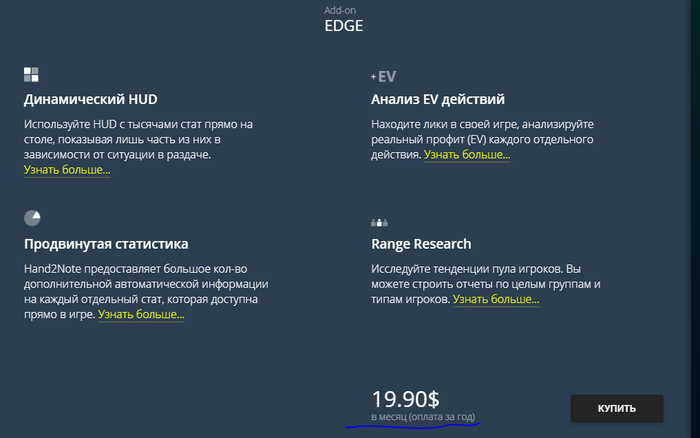Click the Продвинутая статистика heading
Screen dimensions: 700x438
coord(106,244)
